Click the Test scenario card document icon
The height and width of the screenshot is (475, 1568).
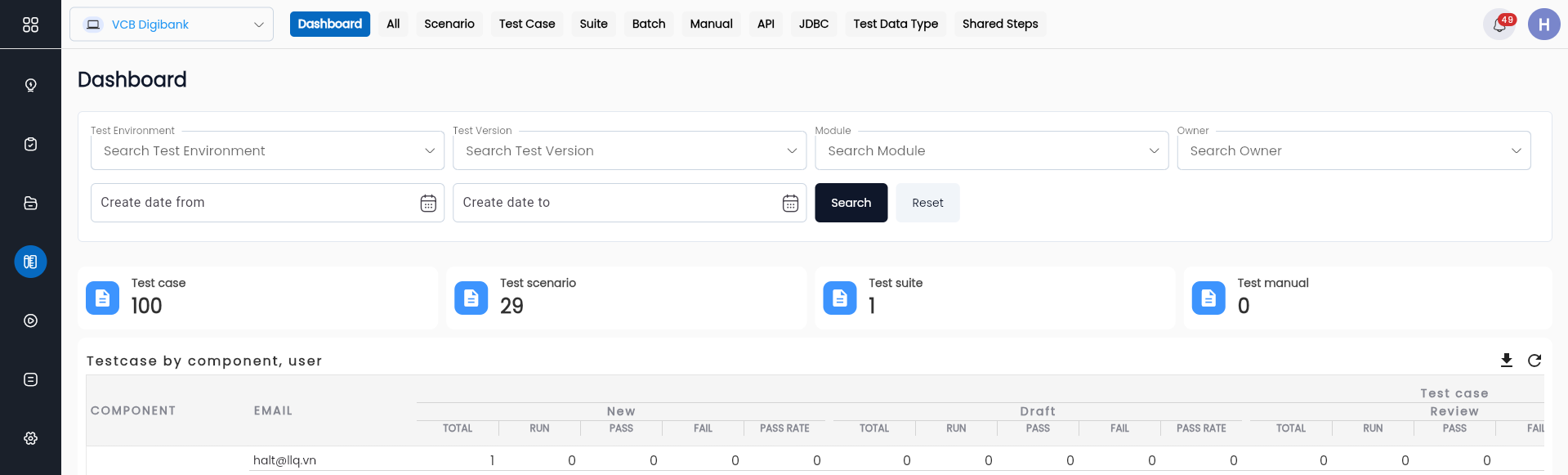pyautogui.click(x=471, y=298)
